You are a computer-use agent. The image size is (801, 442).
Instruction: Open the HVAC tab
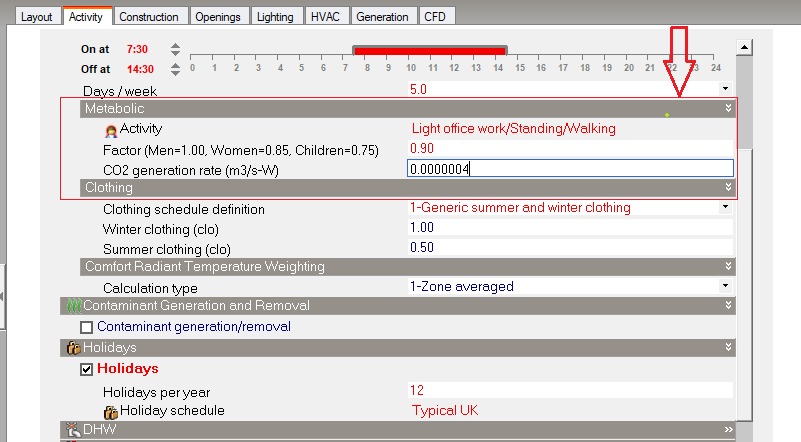[325, 16]
